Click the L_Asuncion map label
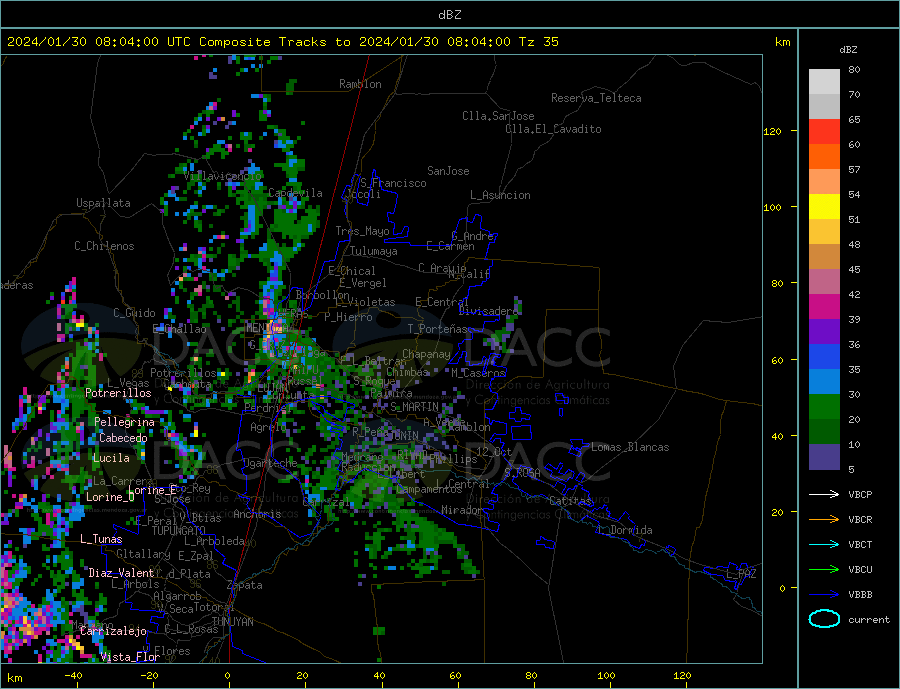 pos(500,195)
